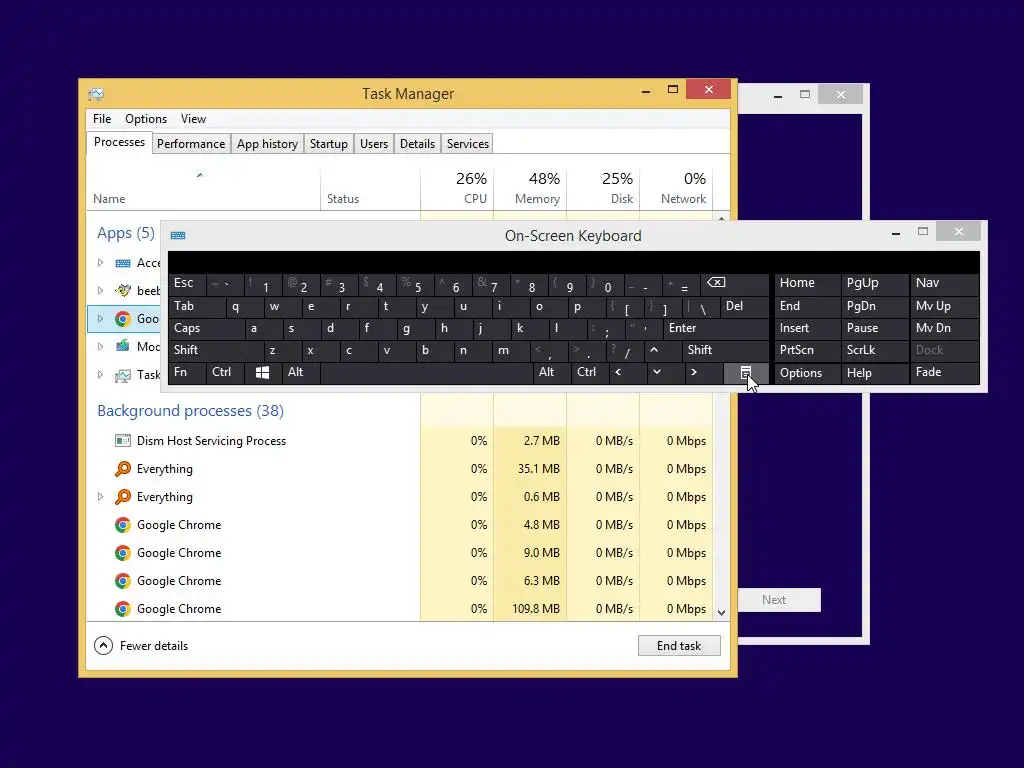
Task: Toggle the right Alt key
Action: pos(552,372)
